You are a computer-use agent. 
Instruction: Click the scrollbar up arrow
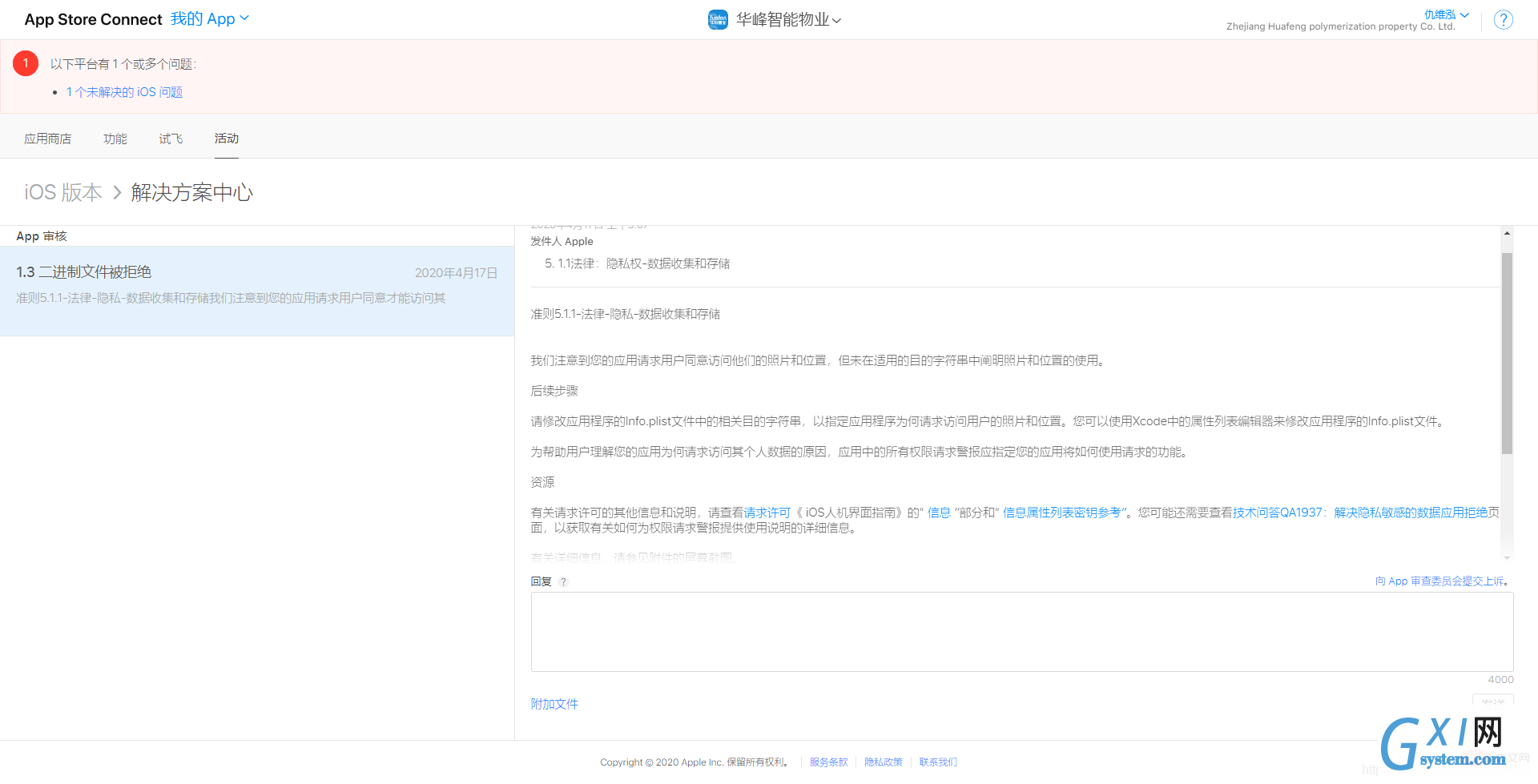(1507, 234)
